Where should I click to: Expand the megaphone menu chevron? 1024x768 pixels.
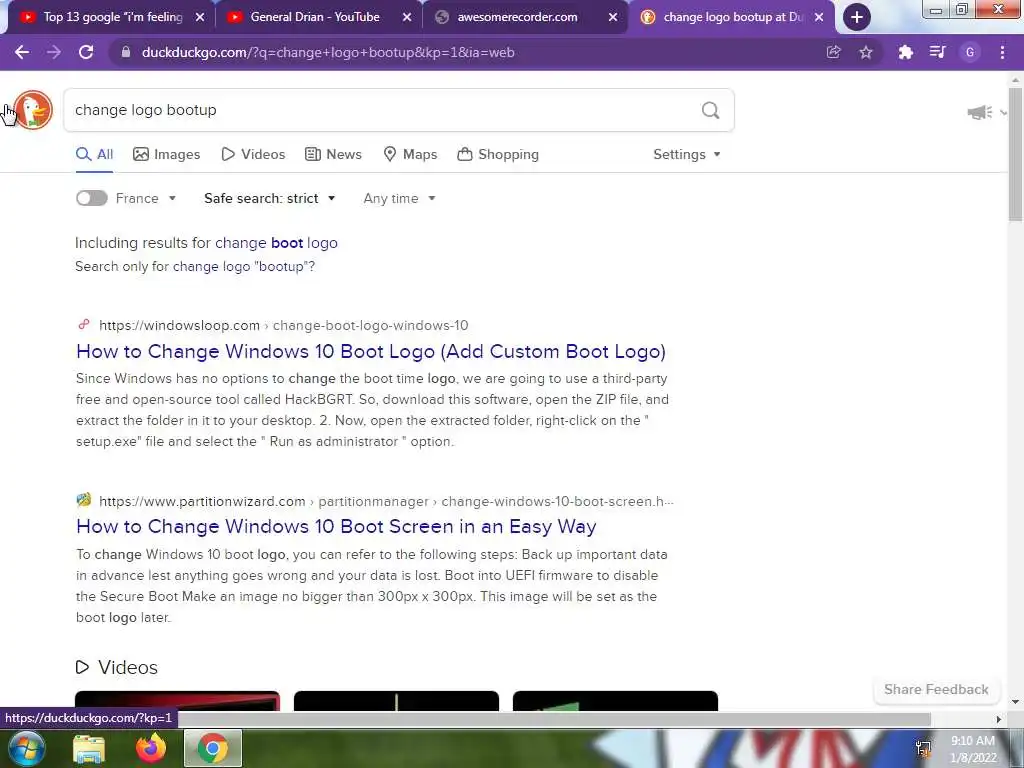coord(1003,112)
